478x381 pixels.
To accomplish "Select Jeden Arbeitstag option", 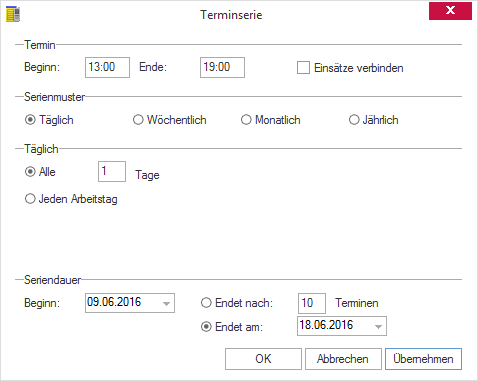I will (x=30, y=199).
